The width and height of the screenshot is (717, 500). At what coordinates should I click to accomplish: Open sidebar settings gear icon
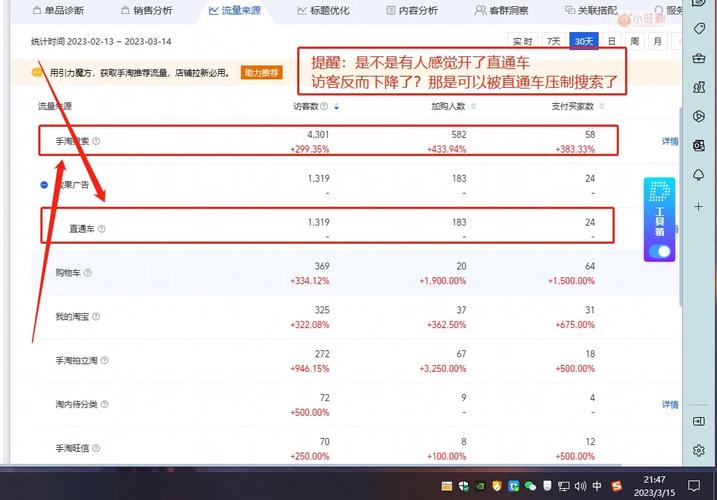699,450
